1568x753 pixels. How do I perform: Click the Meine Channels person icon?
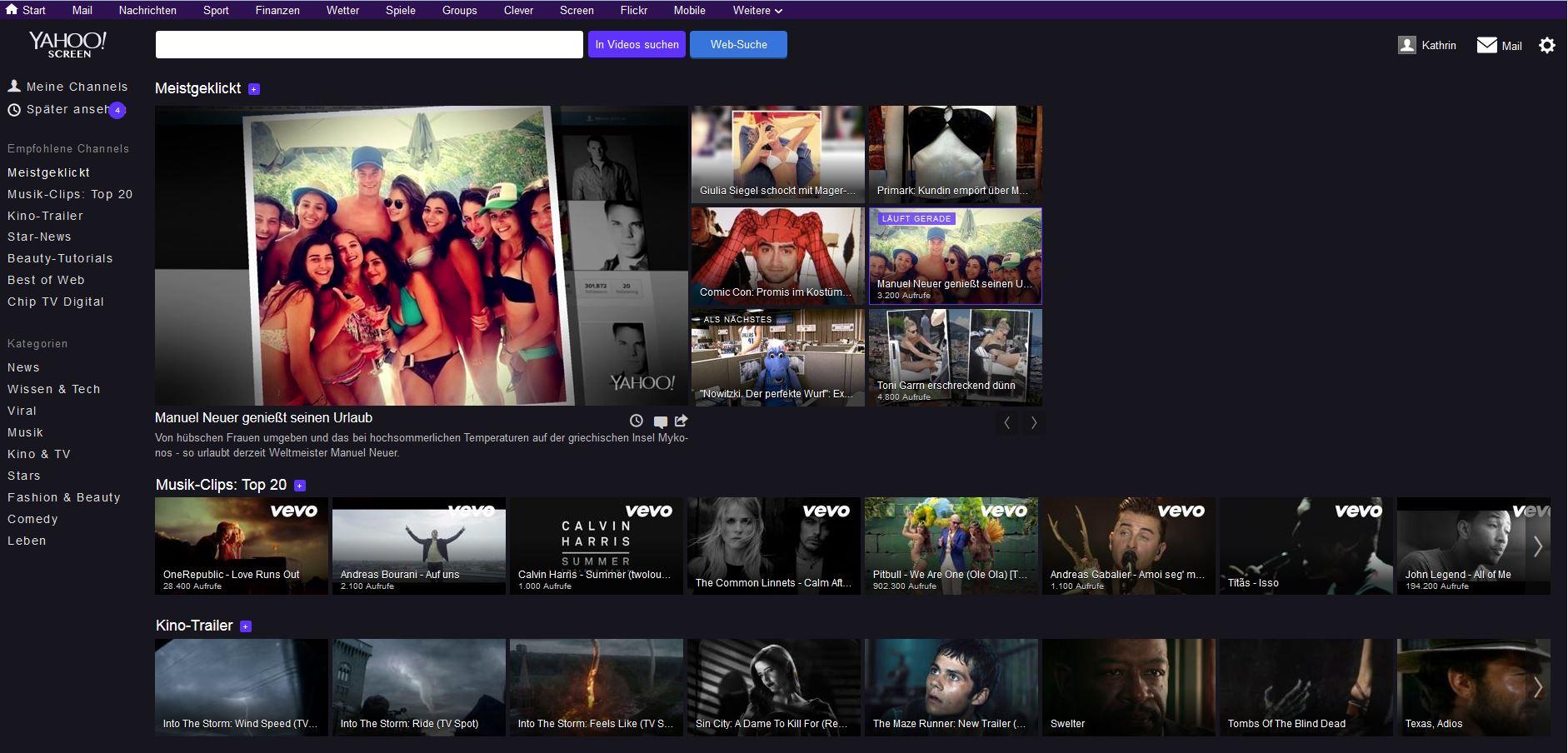click(13, 86)
